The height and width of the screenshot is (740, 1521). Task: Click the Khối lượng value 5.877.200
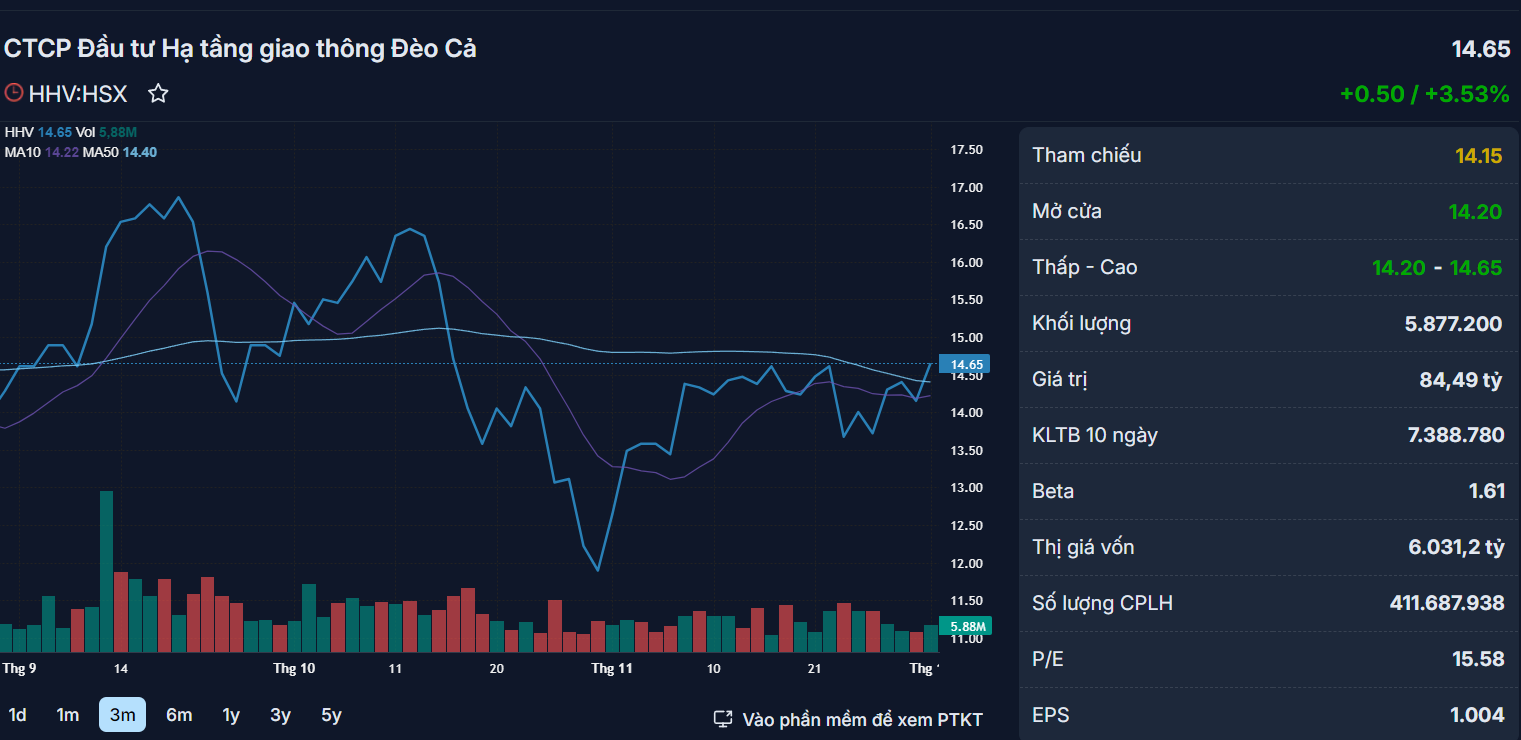click(x=1454, y=323)
